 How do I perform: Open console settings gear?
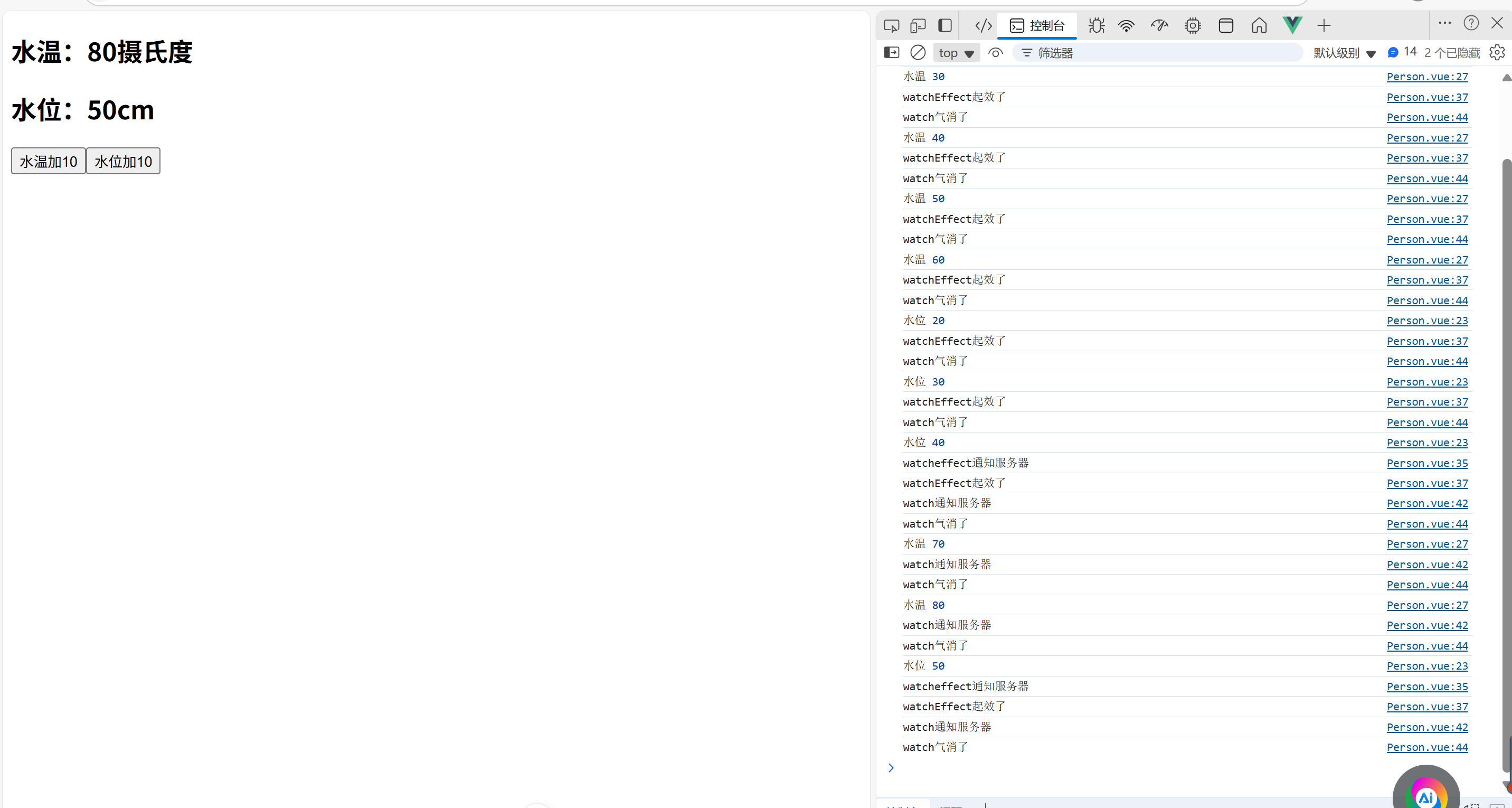pyautogui.click(x=1496, y=53)
